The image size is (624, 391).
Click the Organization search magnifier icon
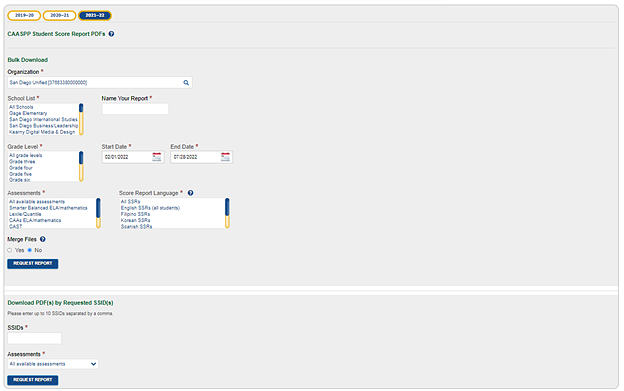coord(186,83)
